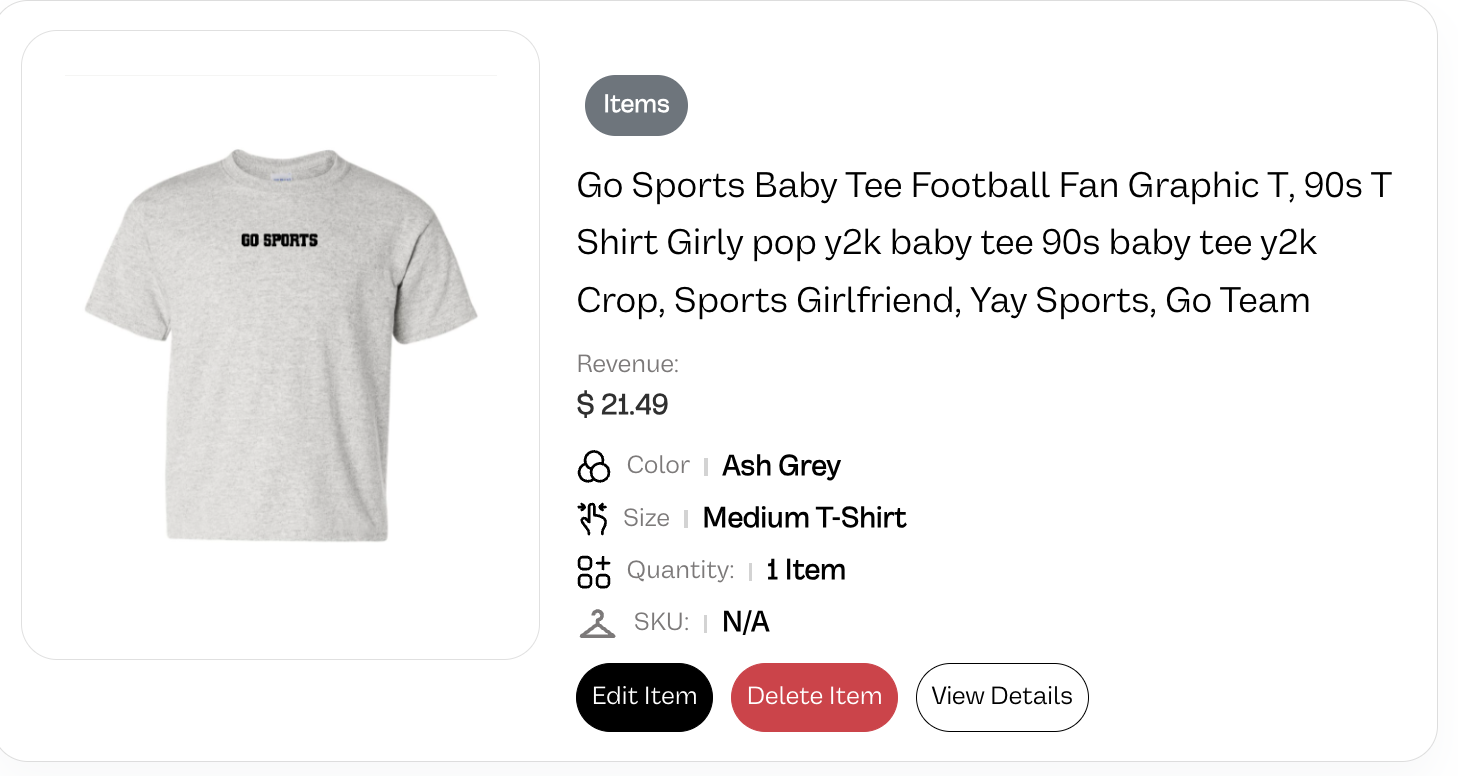Select the Ash Grey color value
This screenshot has height=776, width=1458.
tap(782, 466)
